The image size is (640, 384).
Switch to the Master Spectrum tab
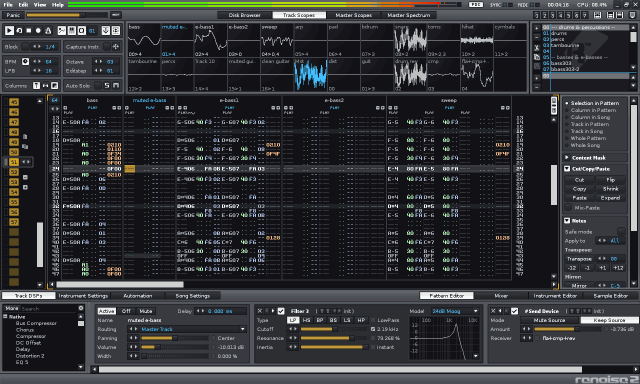(409, 15)
